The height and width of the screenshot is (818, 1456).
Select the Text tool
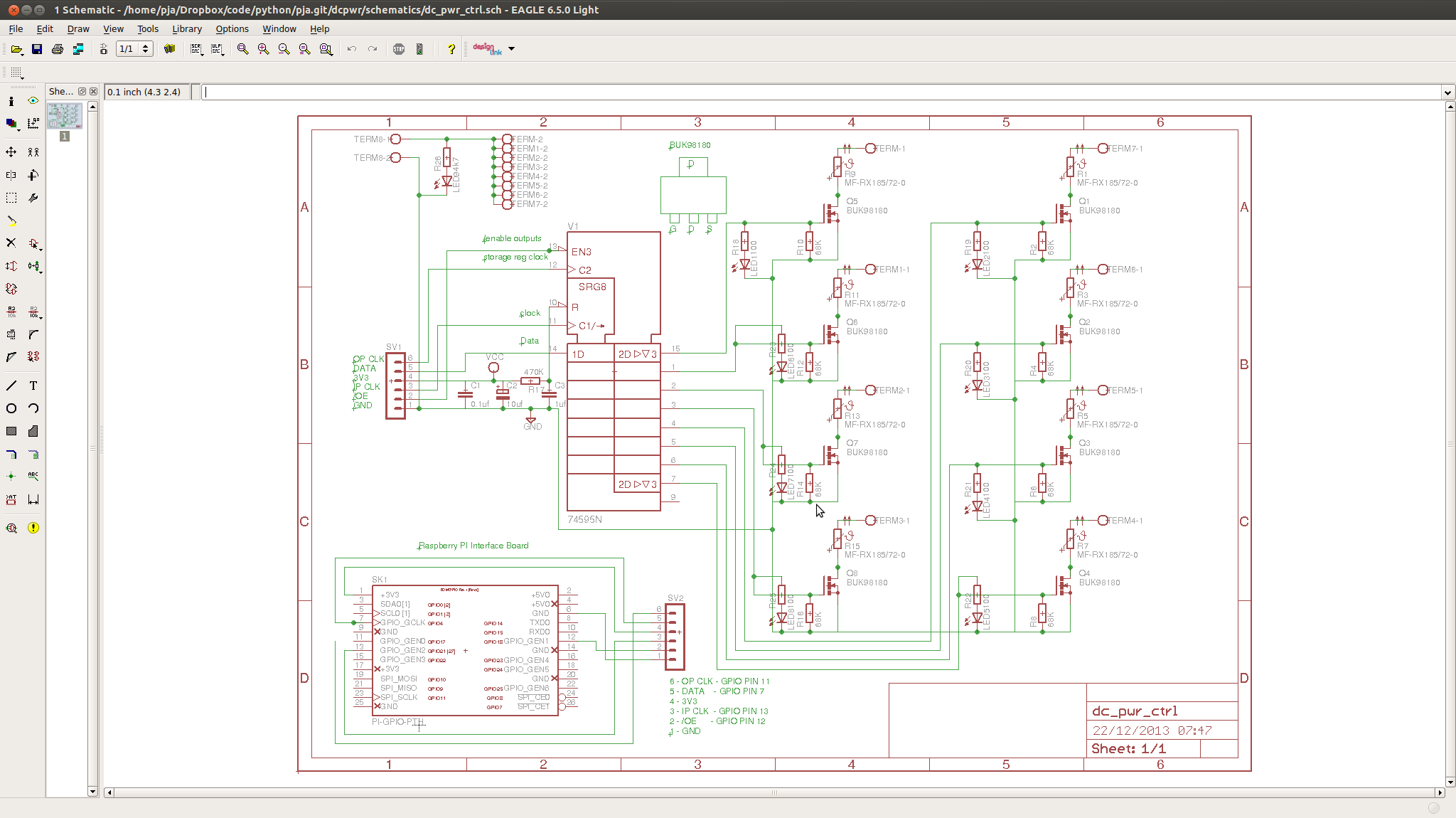(33, 386)
